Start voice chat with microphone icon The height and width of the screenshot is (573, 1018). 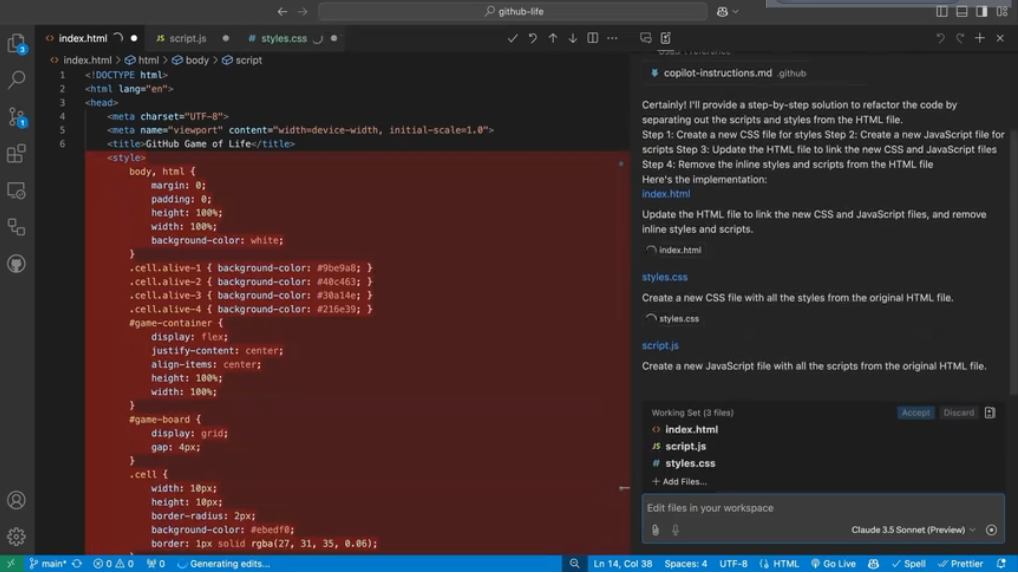[675, 530]
